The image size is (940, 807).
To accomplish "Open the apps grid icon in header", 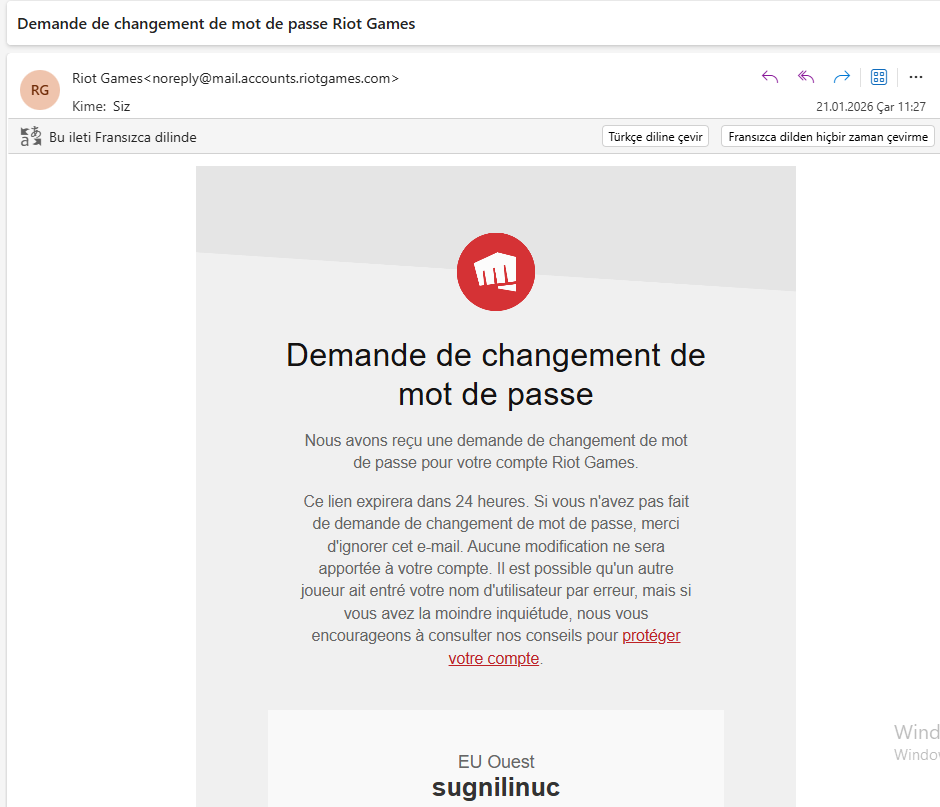I will pyautogui.click(x=879, y=77).
